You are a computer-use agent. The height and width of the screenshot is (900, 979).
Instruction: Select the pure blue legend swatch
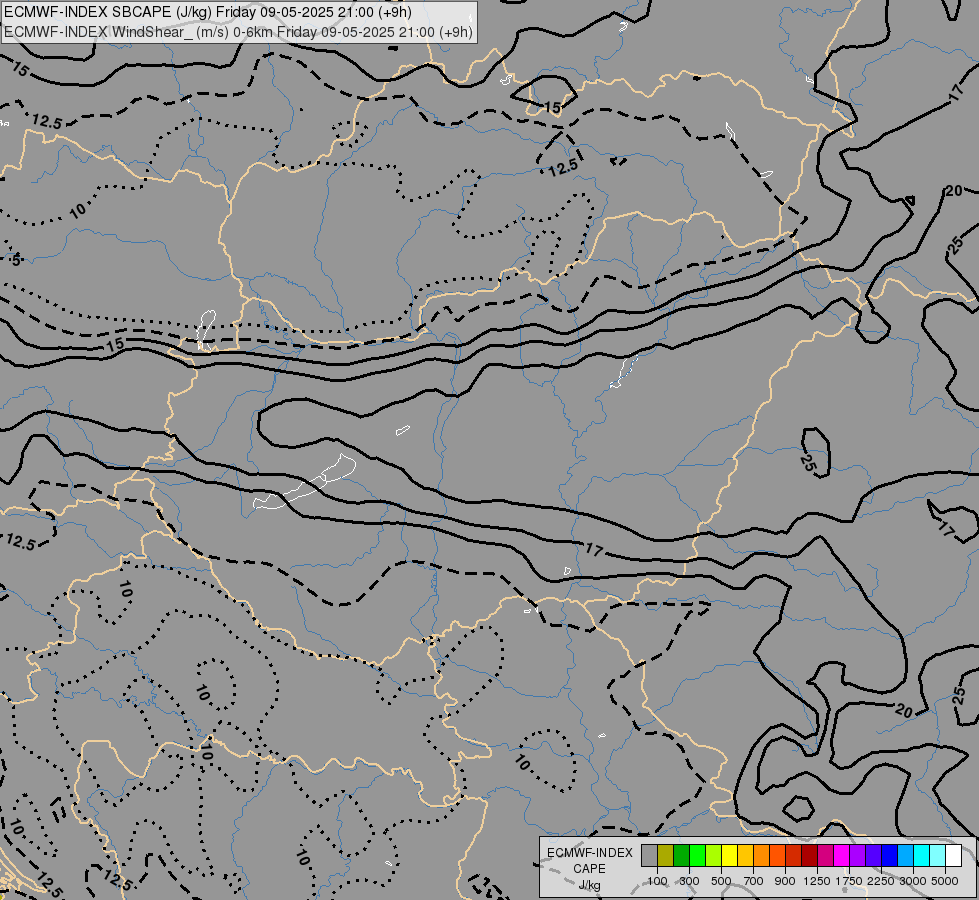[x=890, y=856]
